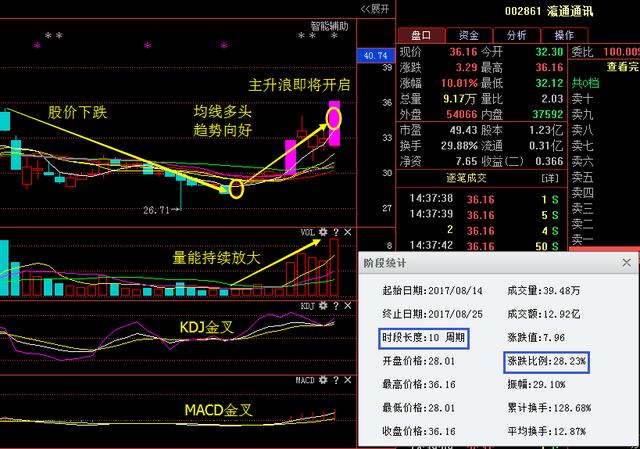640x449 pixels.
Task: Open KDJ indicator settings gear
Action: coord(323,304)
